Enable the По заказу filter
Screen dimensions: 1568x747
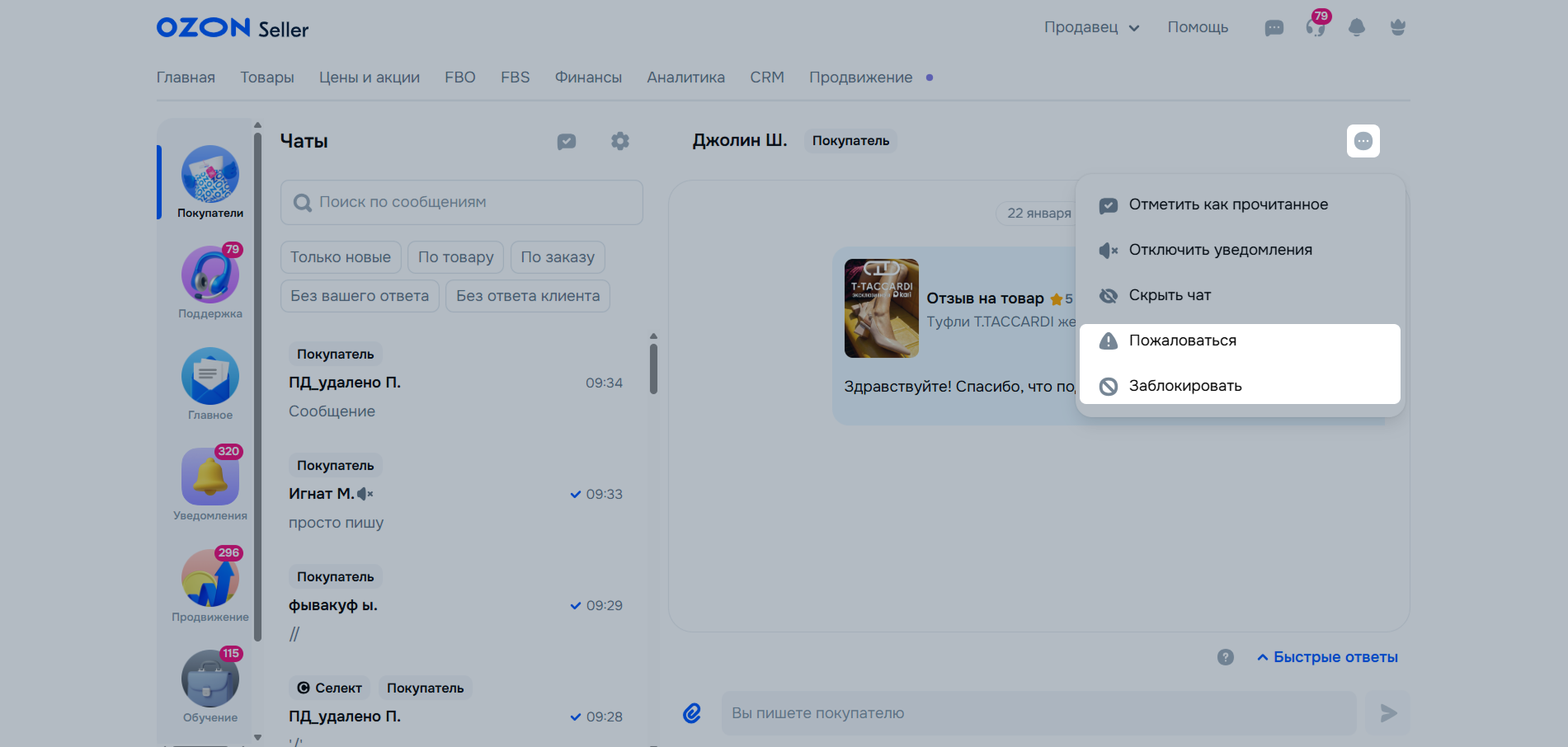click(x=558, y=257)
